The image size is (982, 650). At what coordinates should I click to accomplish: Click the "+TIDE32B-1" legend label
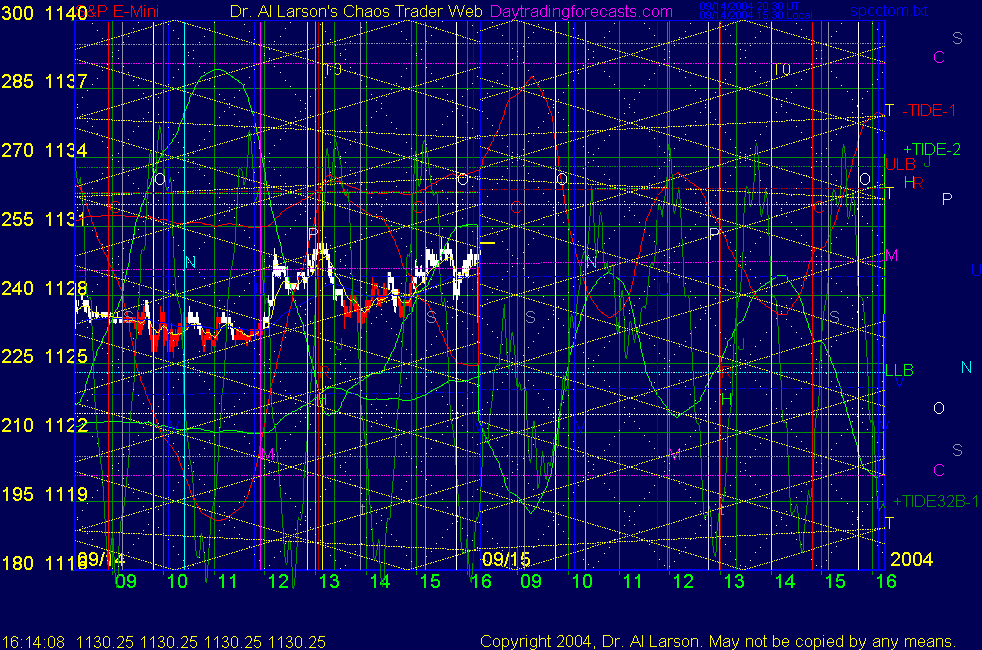936,501
